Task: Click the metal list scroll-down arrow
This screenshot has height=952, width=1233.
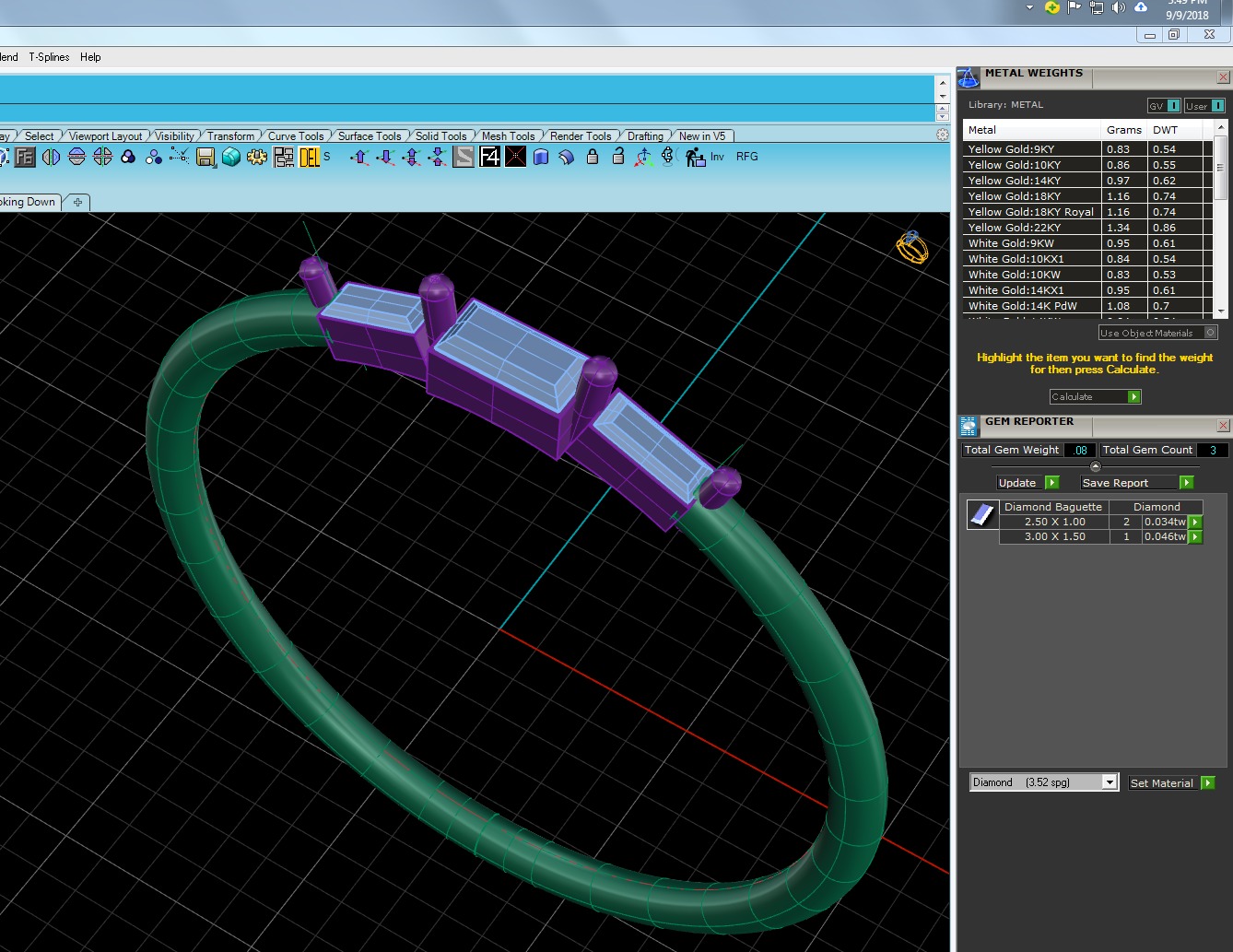Action: (x=1221, y=311)
